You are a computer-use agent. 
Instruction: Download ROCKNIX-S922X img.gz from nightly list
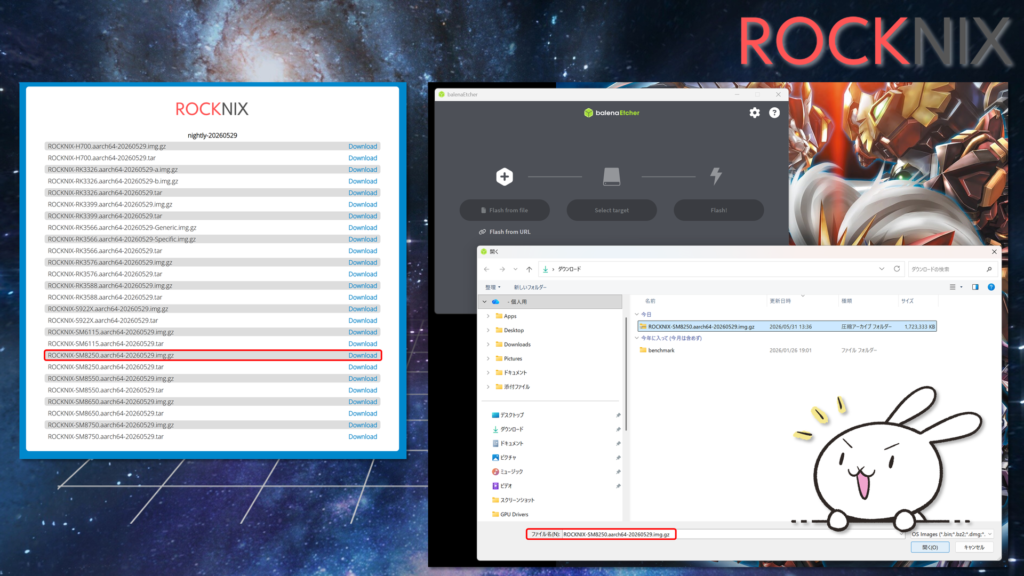click(362, 309)
